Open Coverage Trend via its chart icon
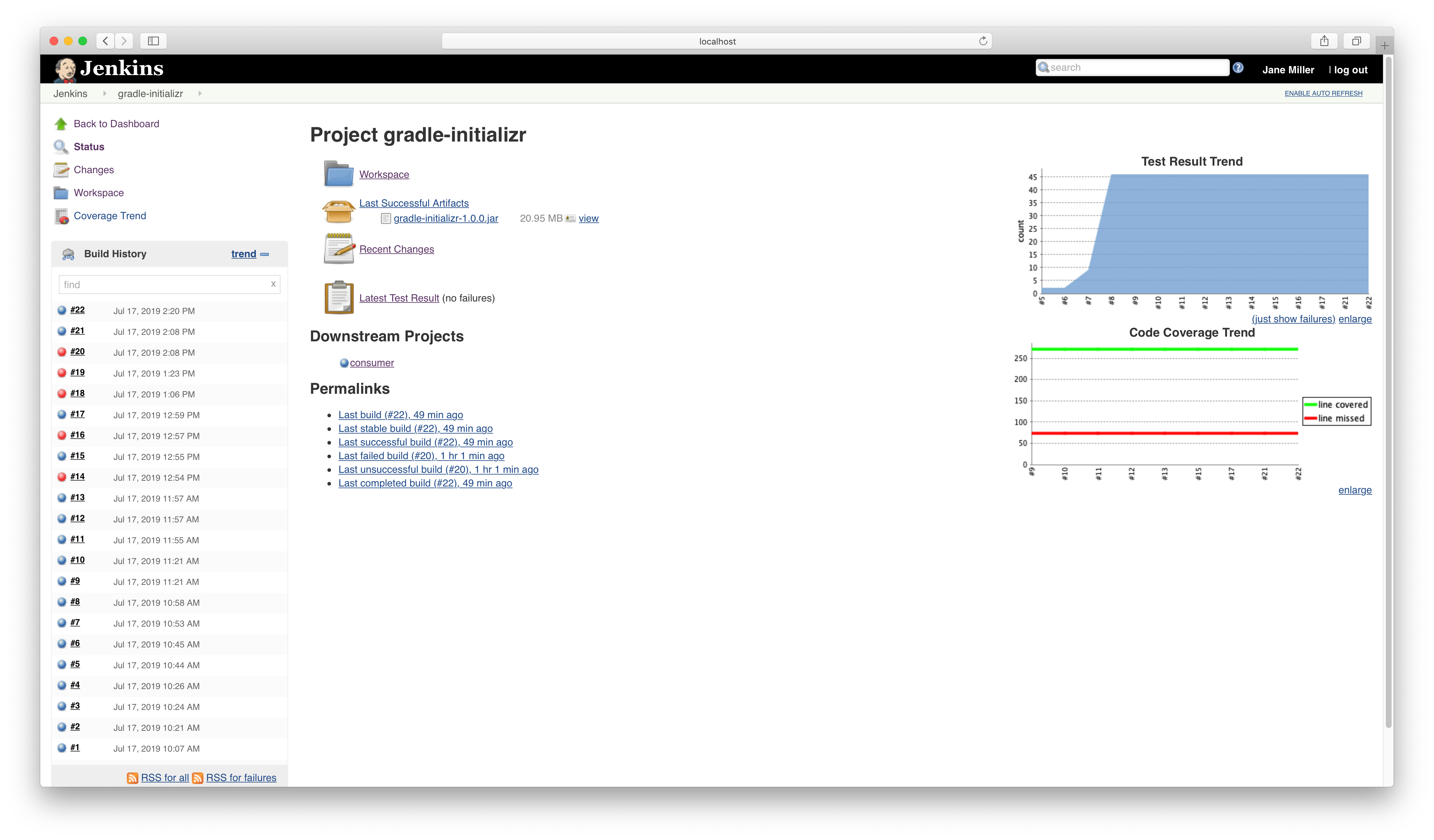 click(x=61, y=216)
